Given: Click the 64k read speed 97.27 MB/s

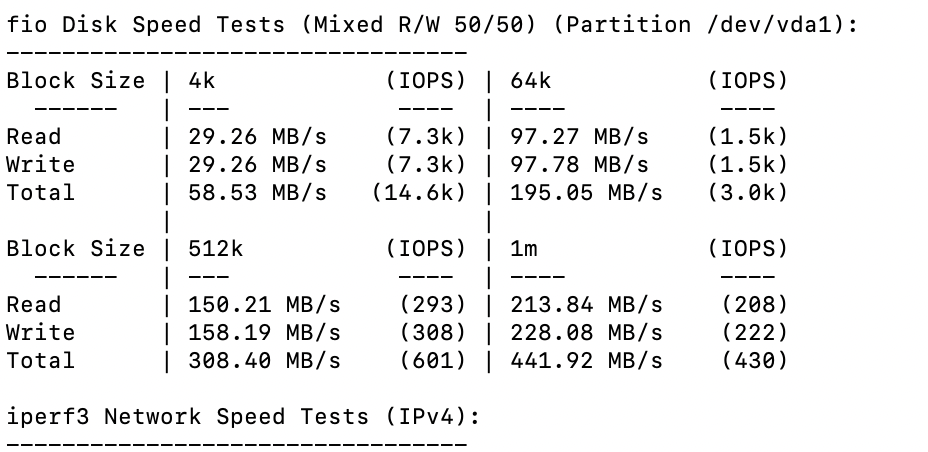Looking at the screenshot, I should pos(579,137).
